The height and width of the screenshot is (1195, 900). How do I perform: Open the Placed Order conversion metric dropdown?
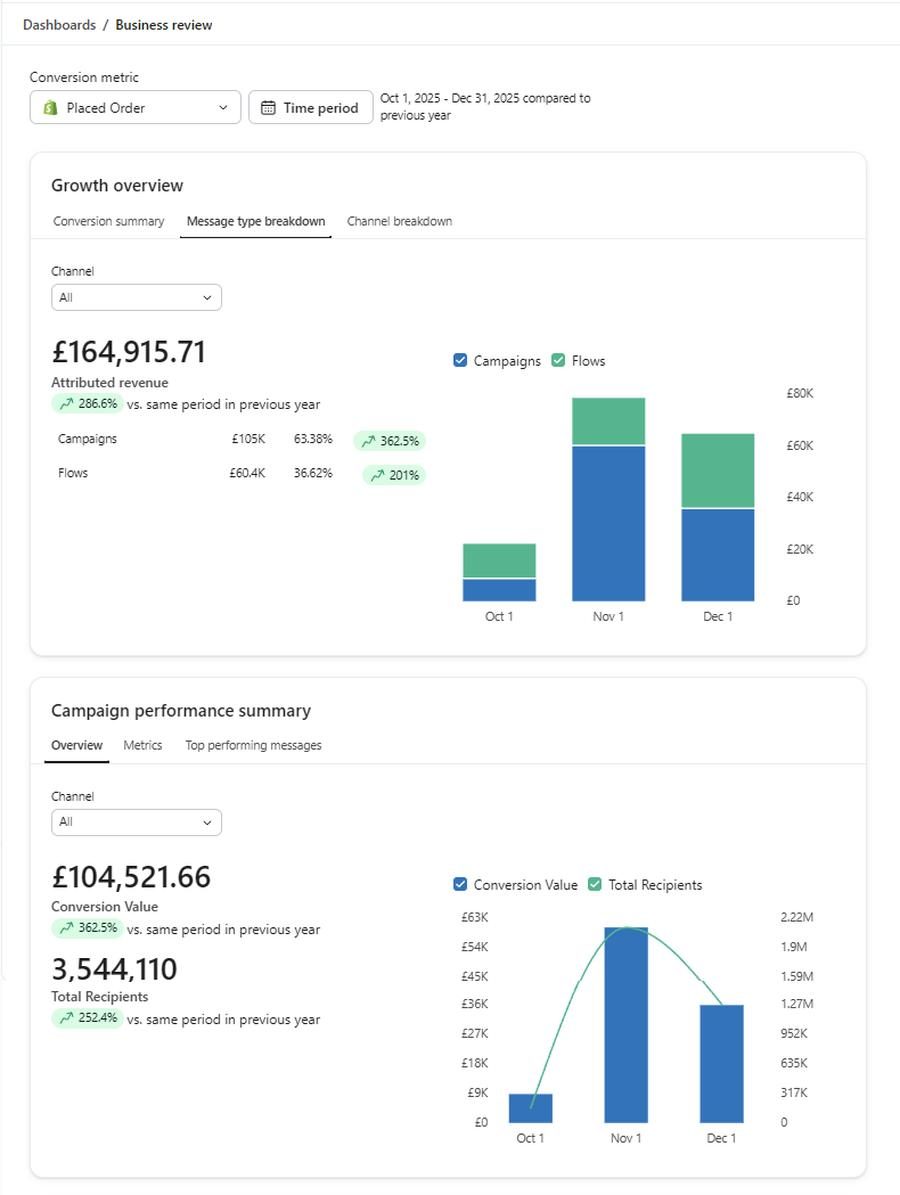pyautogui.click(x=136, y=107)
